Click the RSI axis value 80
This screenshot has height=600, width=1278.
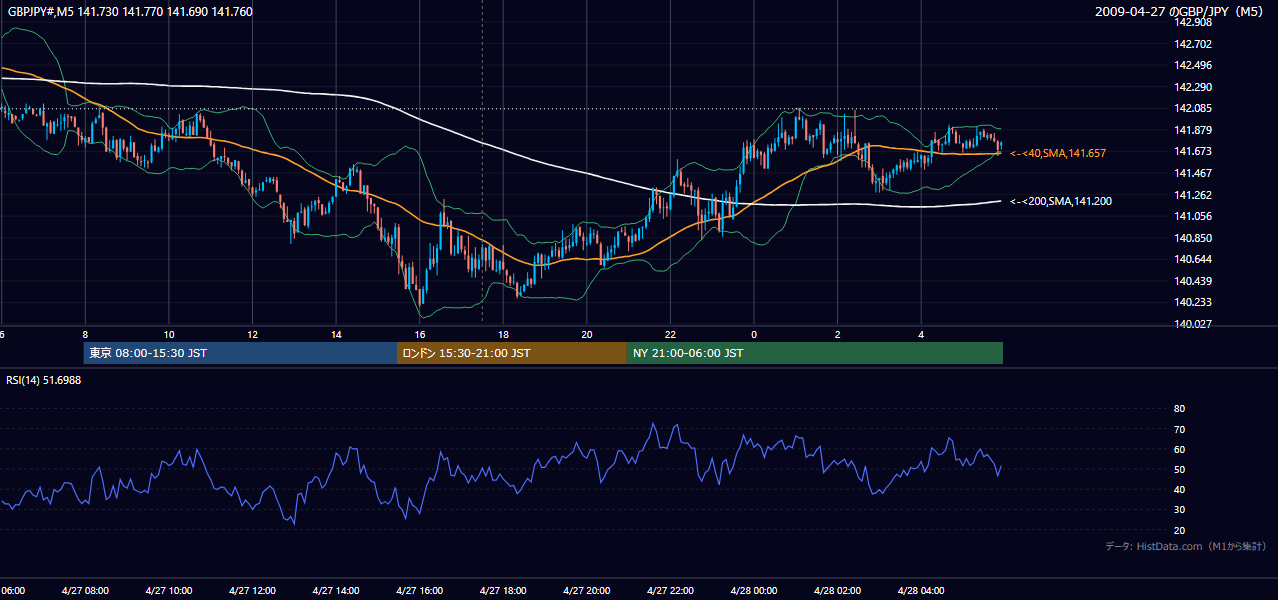[1179, 409]
